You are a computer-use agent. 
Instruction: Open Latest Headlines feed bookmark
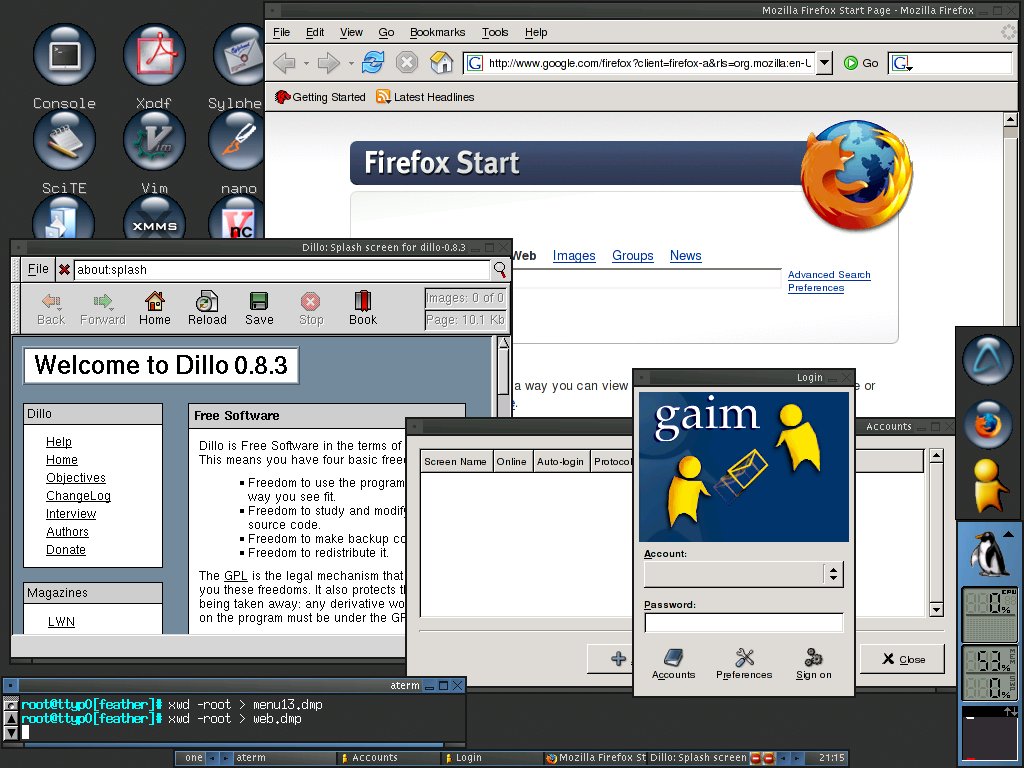(x=425, y=97)
